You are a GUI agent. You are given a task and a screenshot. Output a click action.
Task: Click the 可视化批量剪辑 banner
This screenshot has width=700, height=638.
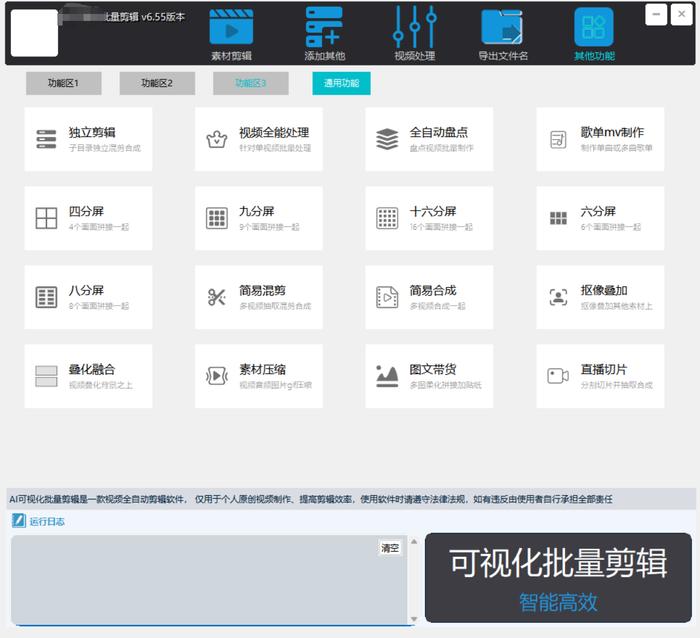pos(558,578)
